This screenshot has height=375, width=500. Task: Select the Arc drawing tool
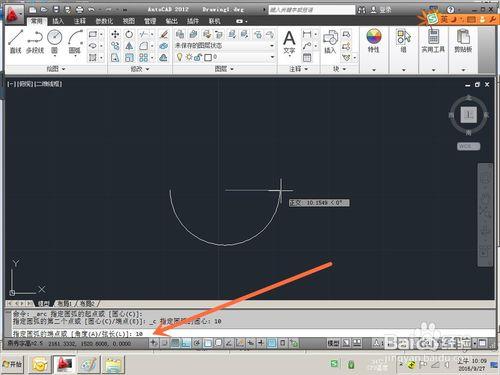(75, 41)
